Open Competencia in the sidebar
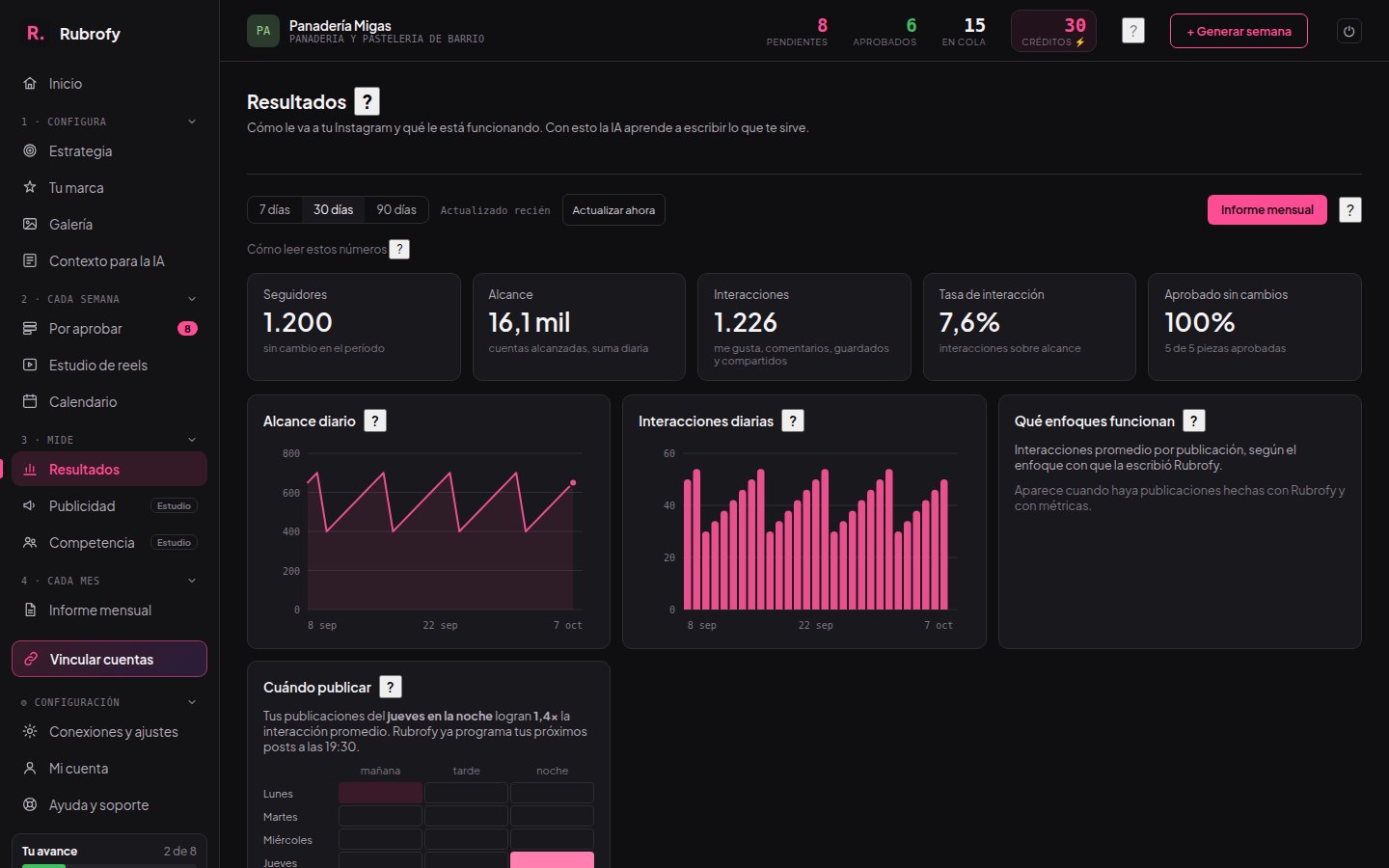Viewport: 1389px width, 868px height. [109, 543]
